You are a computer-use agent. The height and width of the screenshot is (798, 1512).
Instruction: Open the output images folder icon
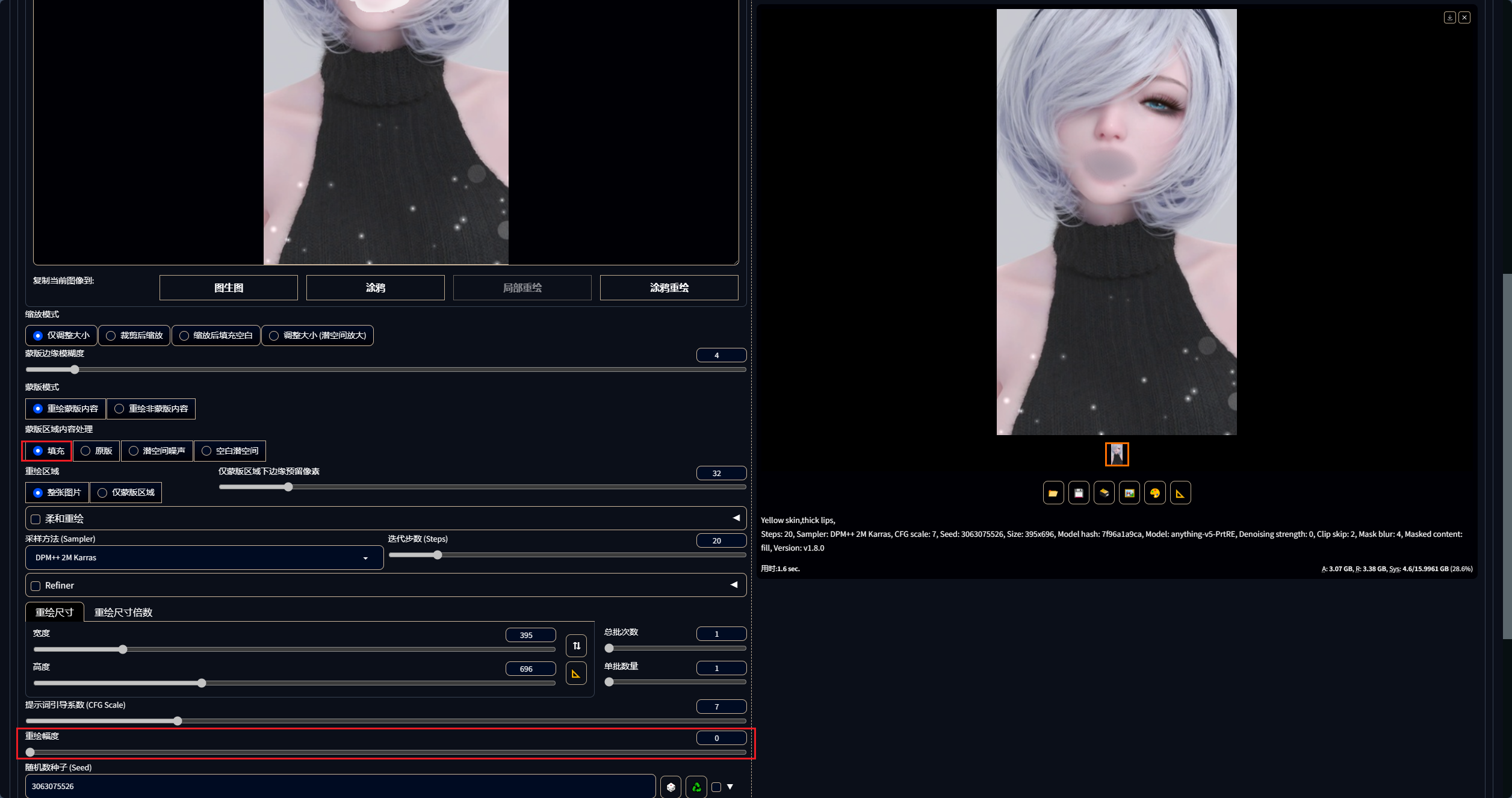[1053, 493]
